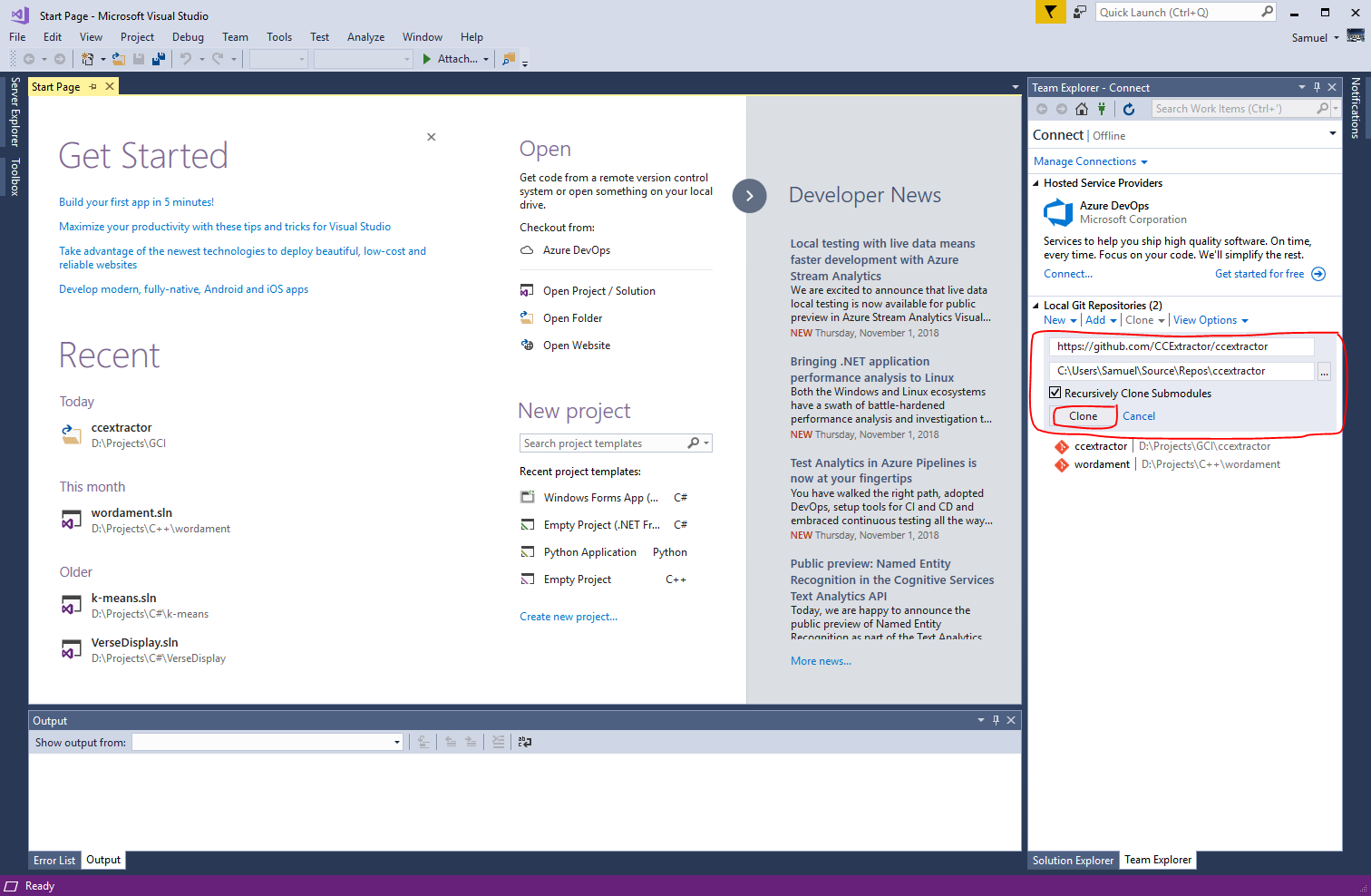
Task: Close the Start Page tab
Action: pyautogui.click(x=110, y=87)
